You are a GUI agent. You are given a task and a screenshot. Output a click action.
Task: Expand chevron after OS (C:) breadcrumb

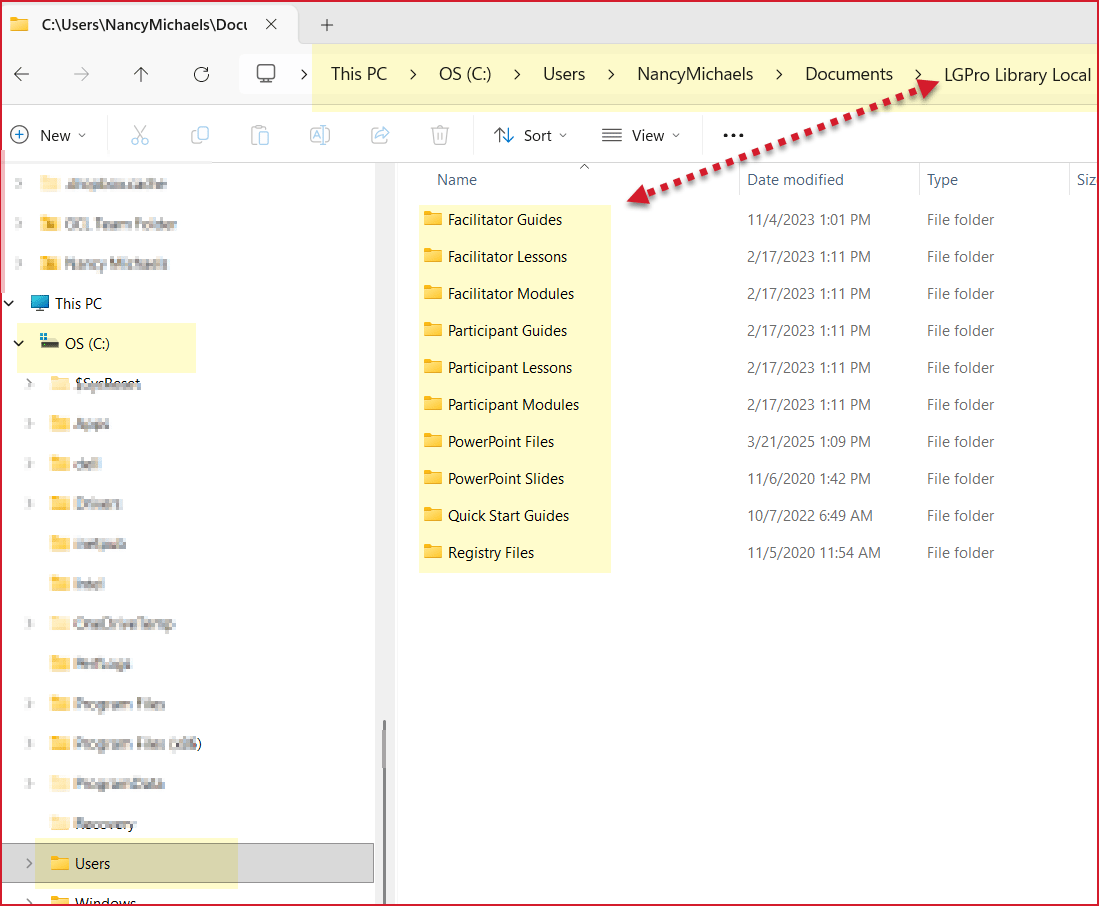[x=517, y=74]
